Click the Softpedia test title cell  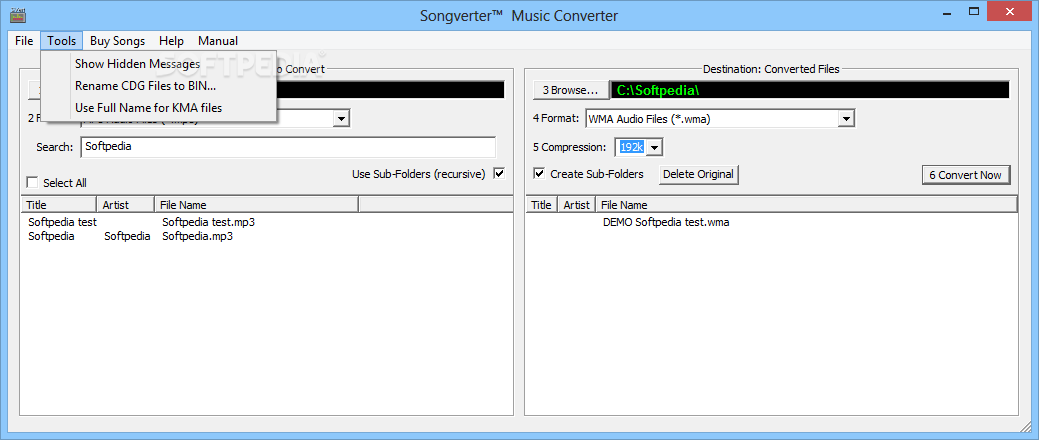(62, 222)
